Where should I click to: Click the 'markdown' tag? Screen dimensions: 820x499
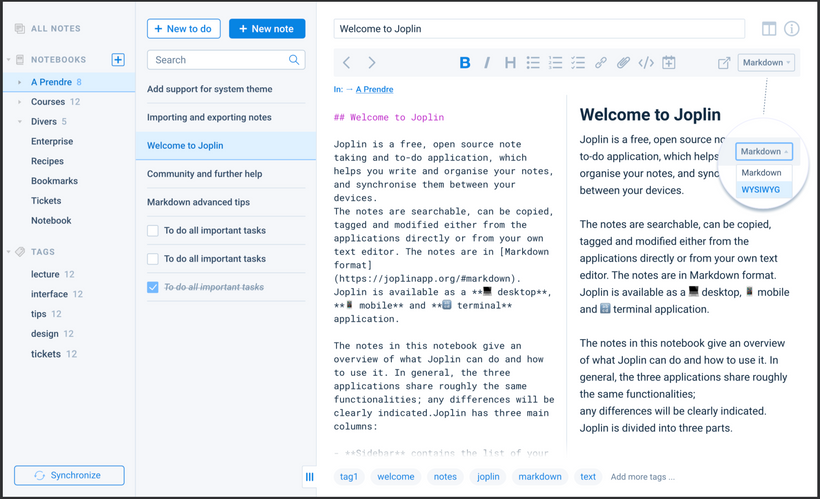(540, 477)
